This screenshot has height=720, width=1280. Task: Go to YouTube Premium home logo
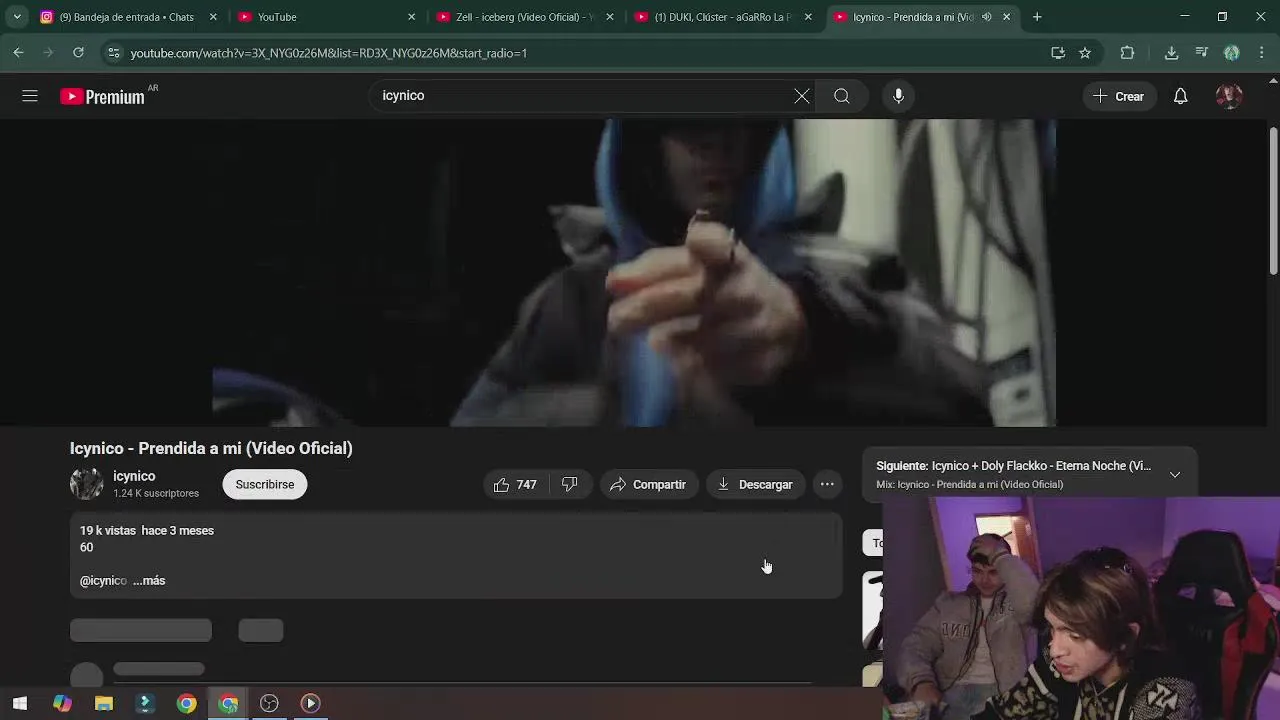click(102, 96)
